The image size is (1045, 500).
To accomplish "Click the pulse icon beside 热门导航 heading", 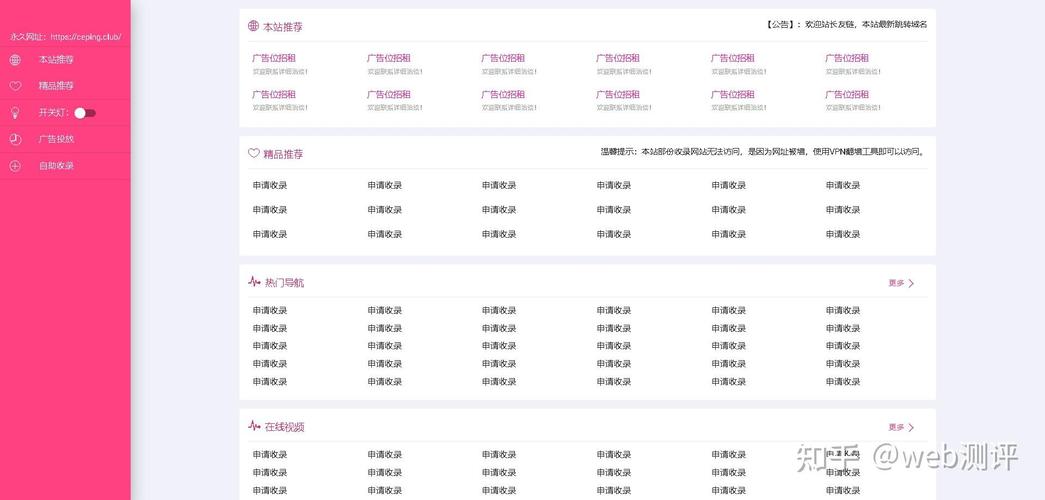I will pos(254,281).
